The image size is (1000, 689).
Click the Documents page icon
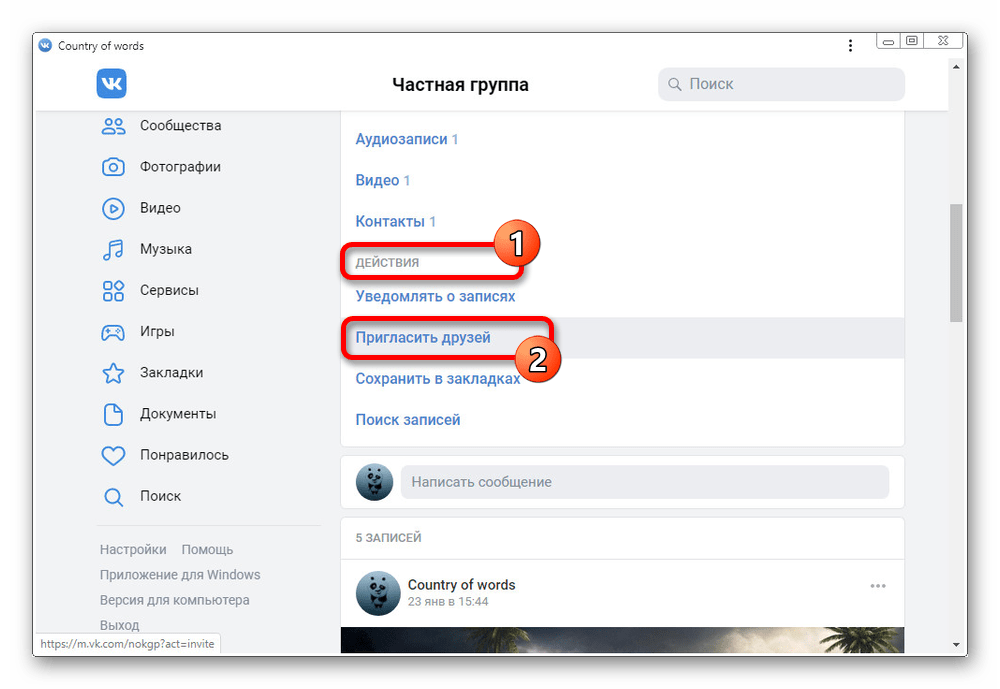(x=113, y=414)
